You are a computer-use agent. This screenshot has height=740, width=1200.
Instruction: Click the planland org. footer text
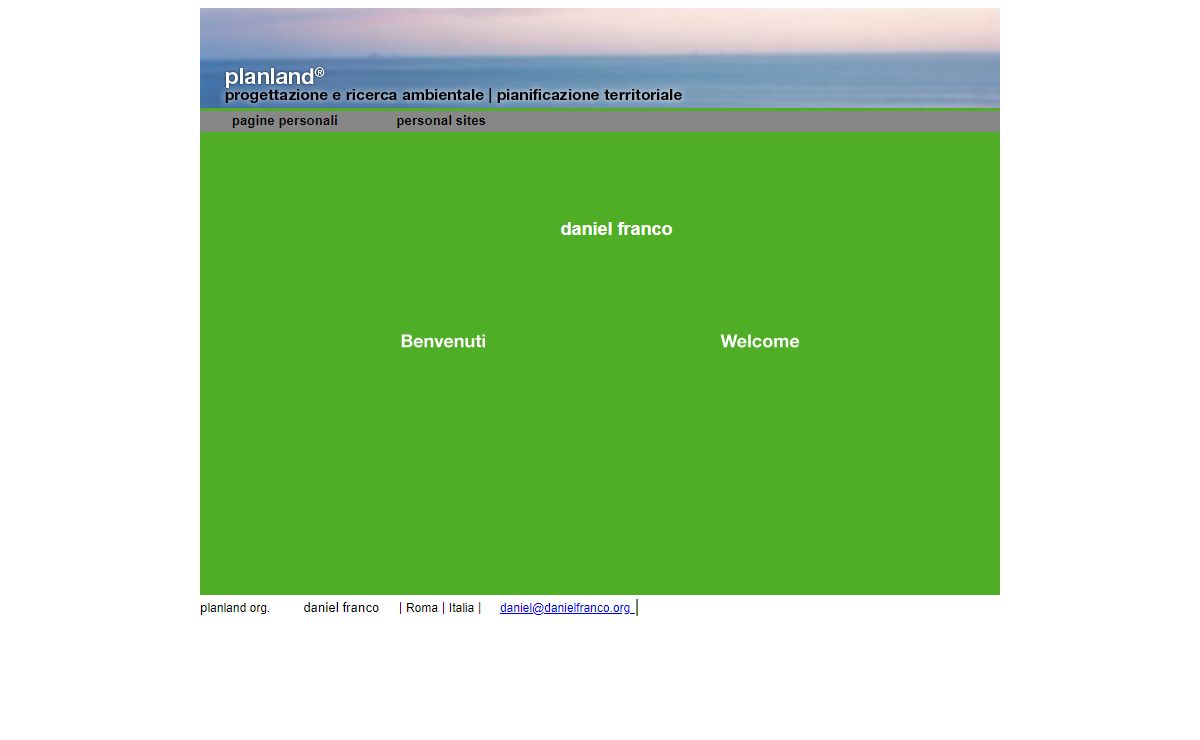pyautogui.click(x=235, y=608)
